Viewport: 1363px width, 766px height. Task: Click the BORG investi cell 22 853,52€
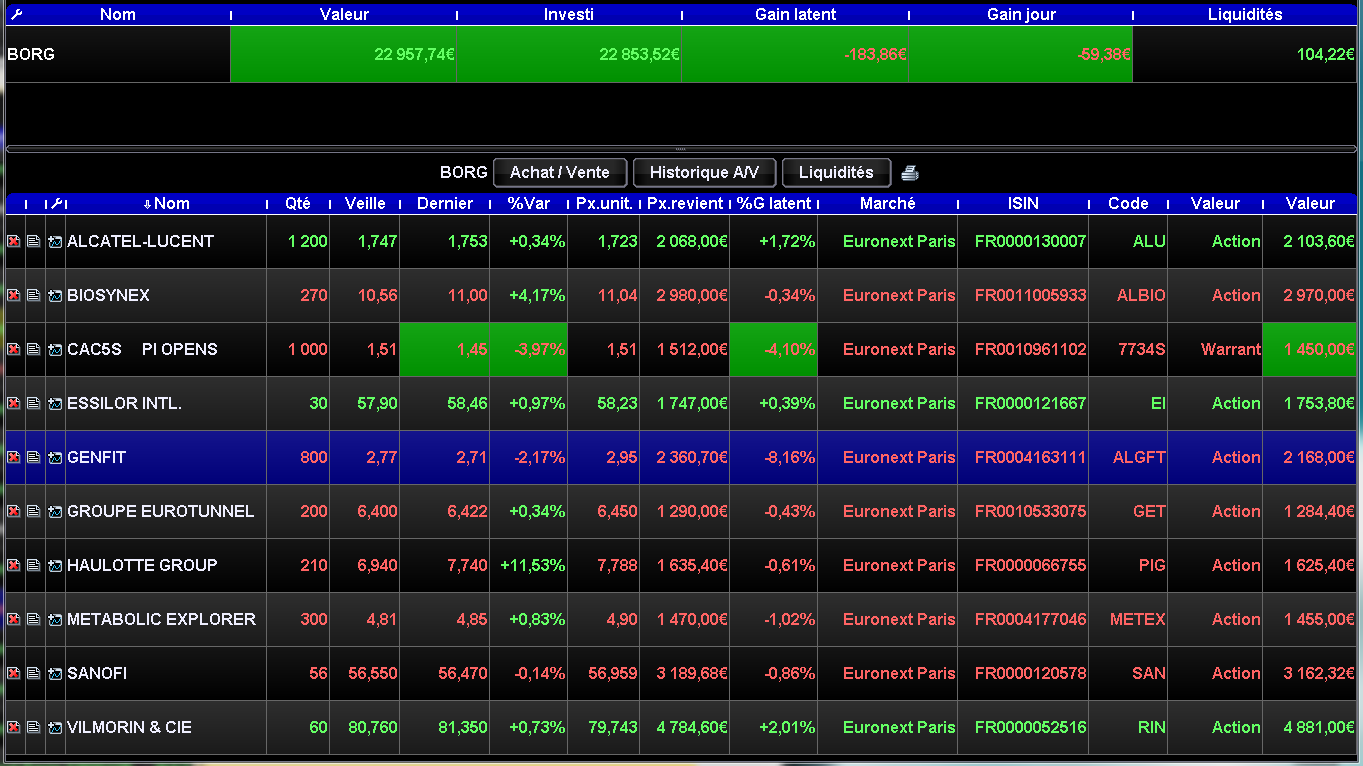tap(569, 54)
